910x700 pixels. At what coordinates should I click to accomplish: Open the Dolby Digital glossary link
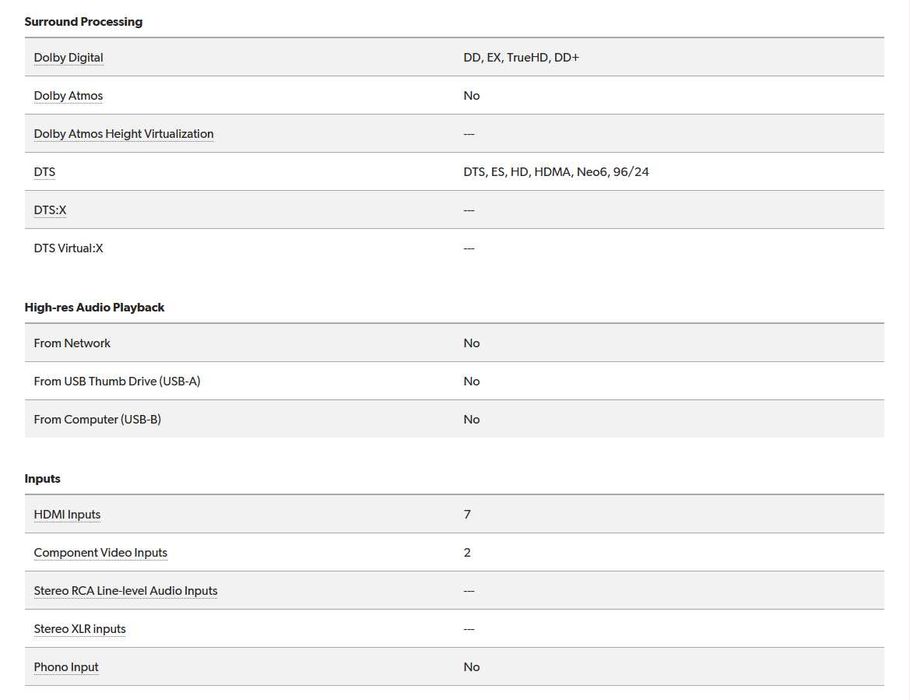[68, 58]
